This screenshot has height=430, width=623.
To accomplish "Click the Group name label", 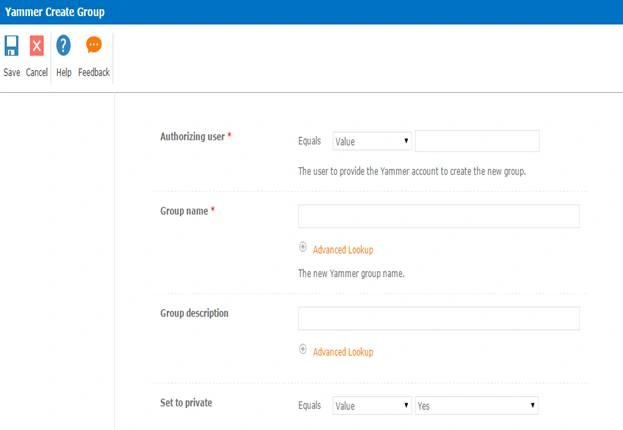I will (x=184, y=211).
